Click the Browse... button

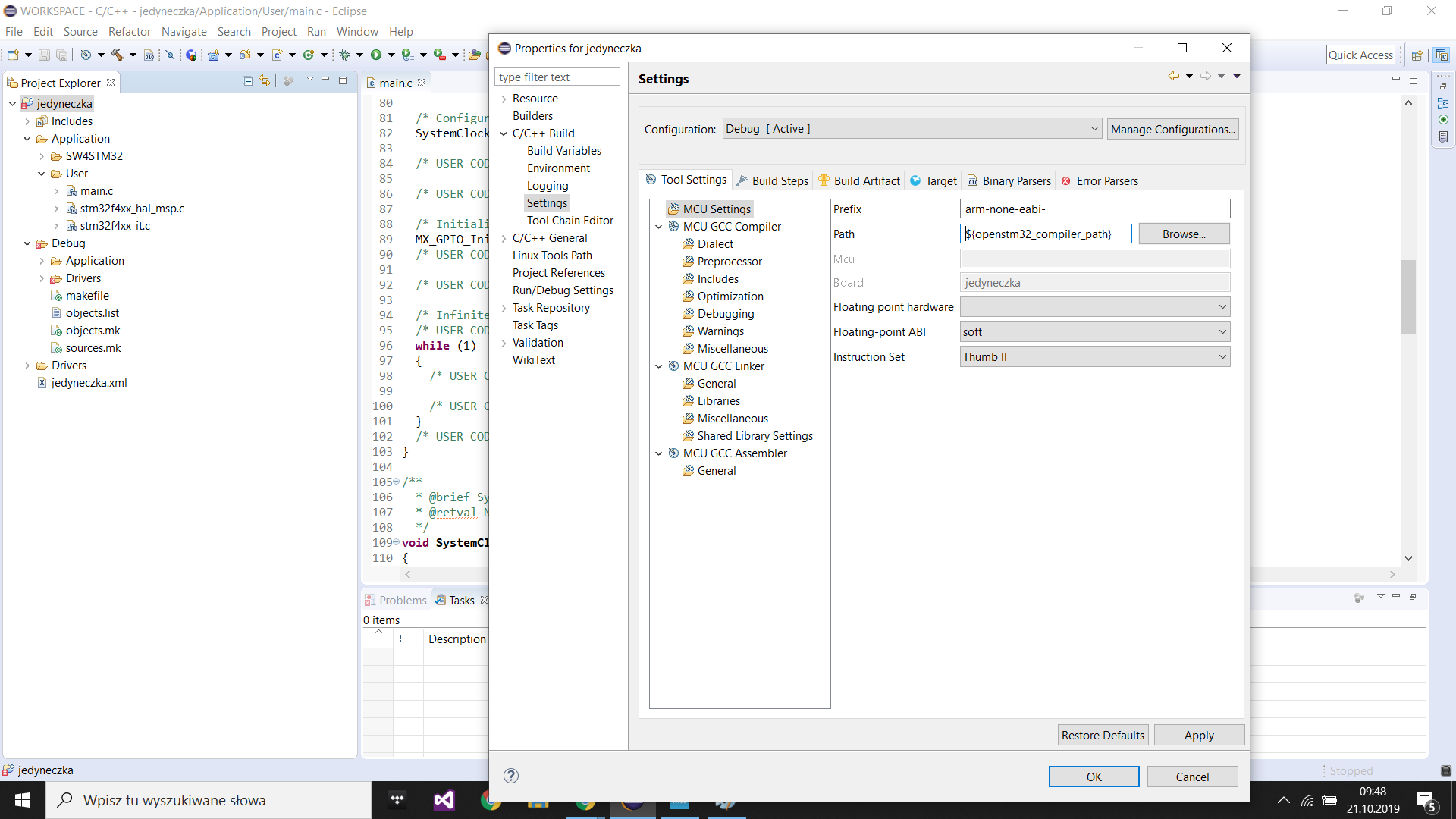click(x=1184, y=234)
